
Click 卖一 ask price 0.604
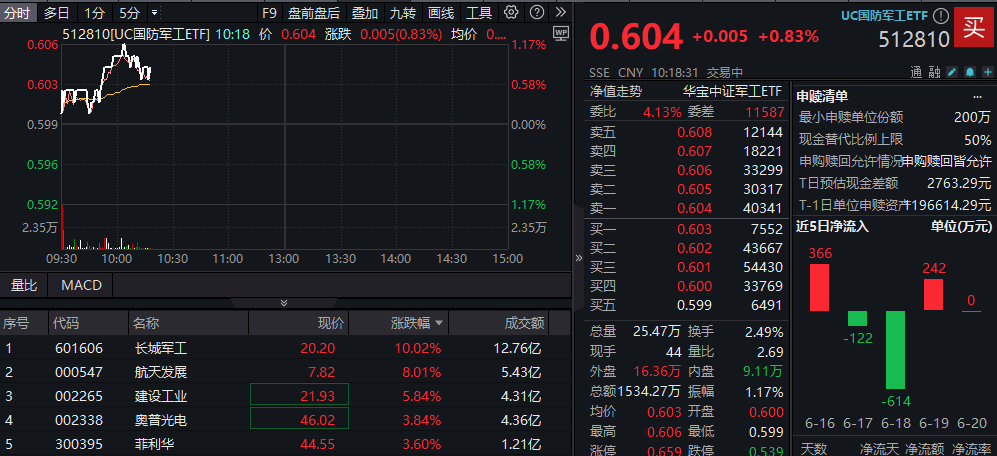click(x=694, y=208)
